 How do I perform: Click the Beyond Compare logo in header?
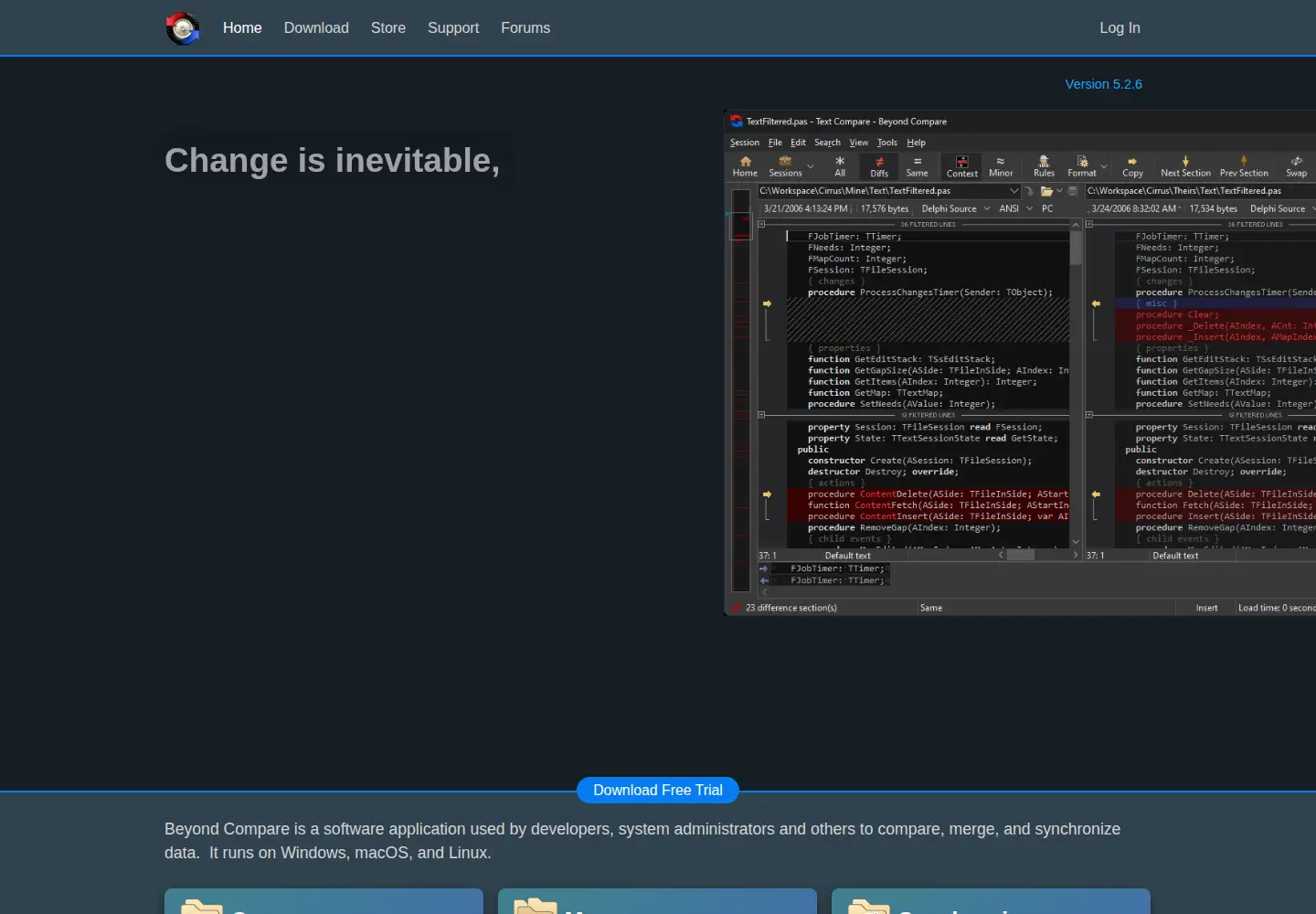[183, 28]
